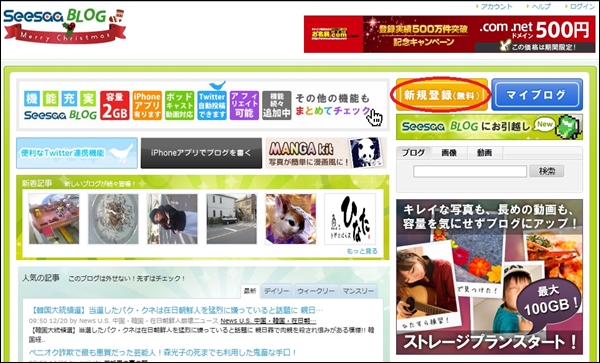Open the rabbit photo thumbnail

pos(291,219)
